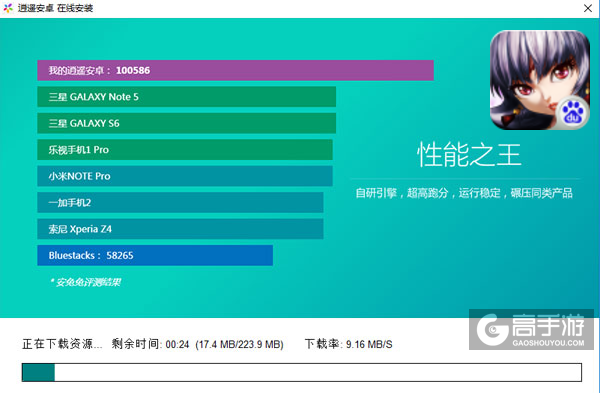Close the 逍遥安卓 installer window
600x393 pixels.
[588, 8]
